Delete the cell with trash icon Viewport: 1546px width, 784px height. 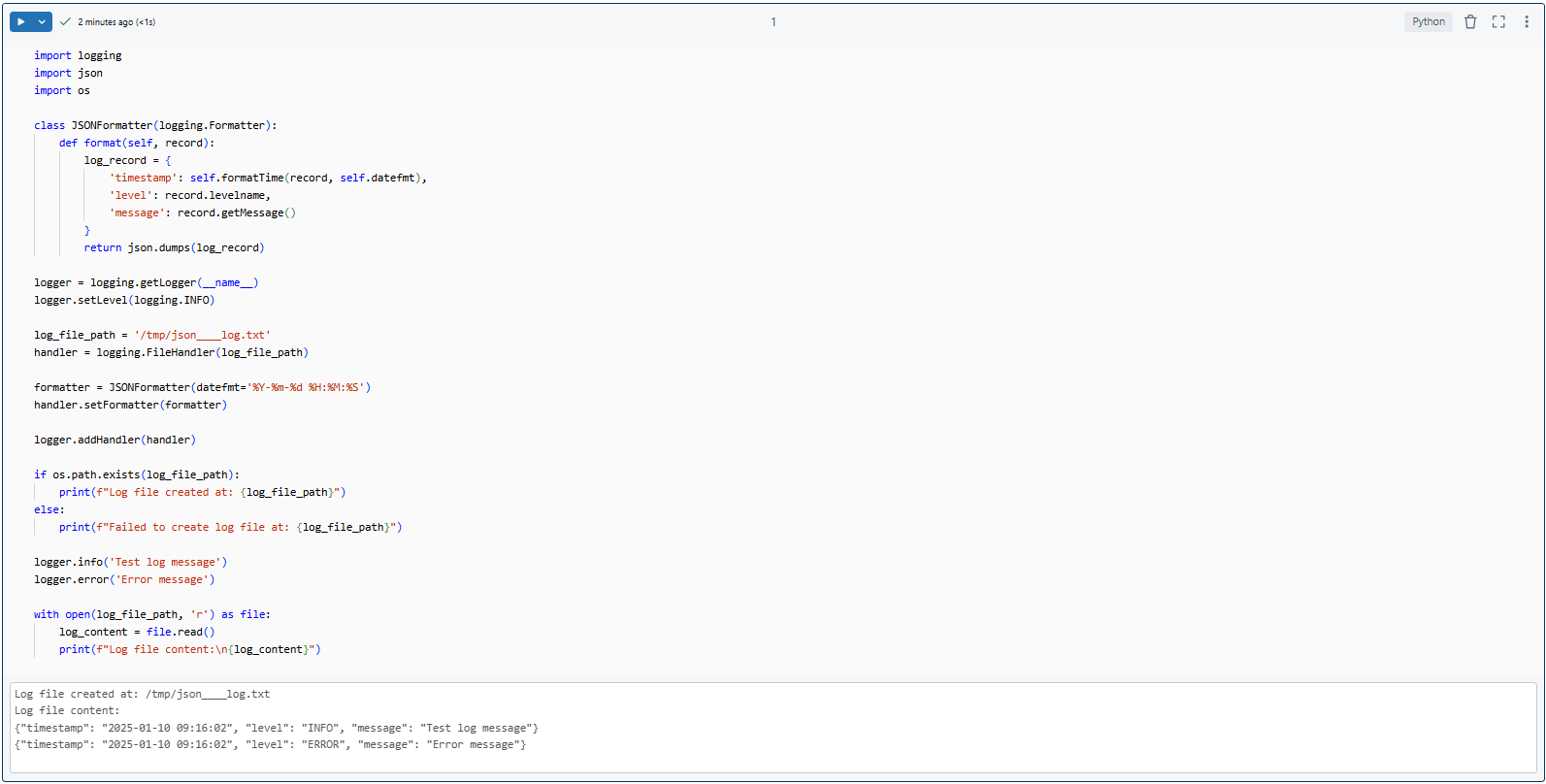pyautogui.click(x=1470, y=21)
